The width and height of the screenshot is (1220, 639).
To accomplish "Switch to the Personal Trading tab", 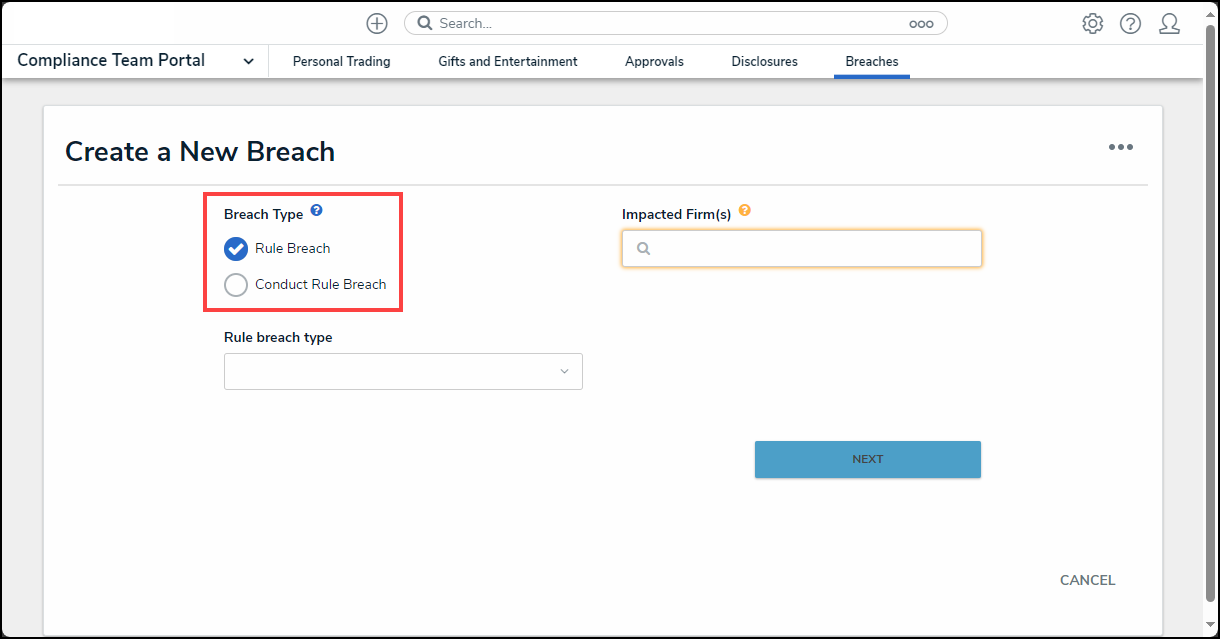I will click(341, 62).
